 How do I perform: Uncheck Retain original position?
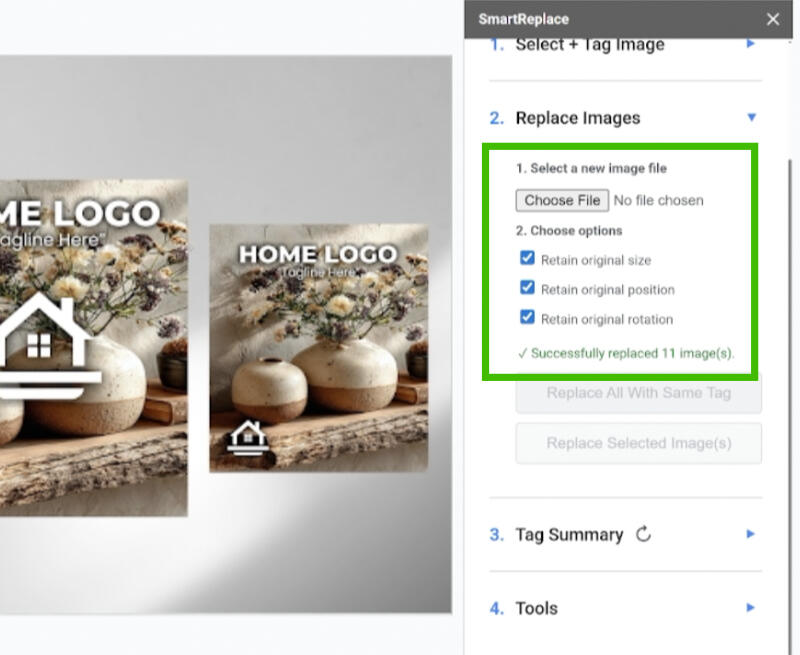coord(528,289)
